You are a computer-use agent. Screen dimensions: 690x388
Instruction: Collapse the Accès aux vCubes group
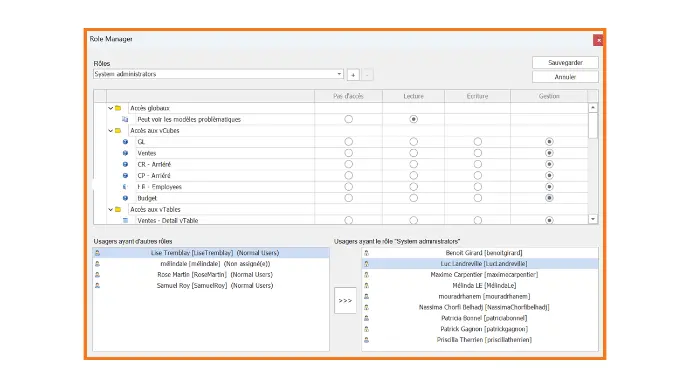[x=110, y=131]
